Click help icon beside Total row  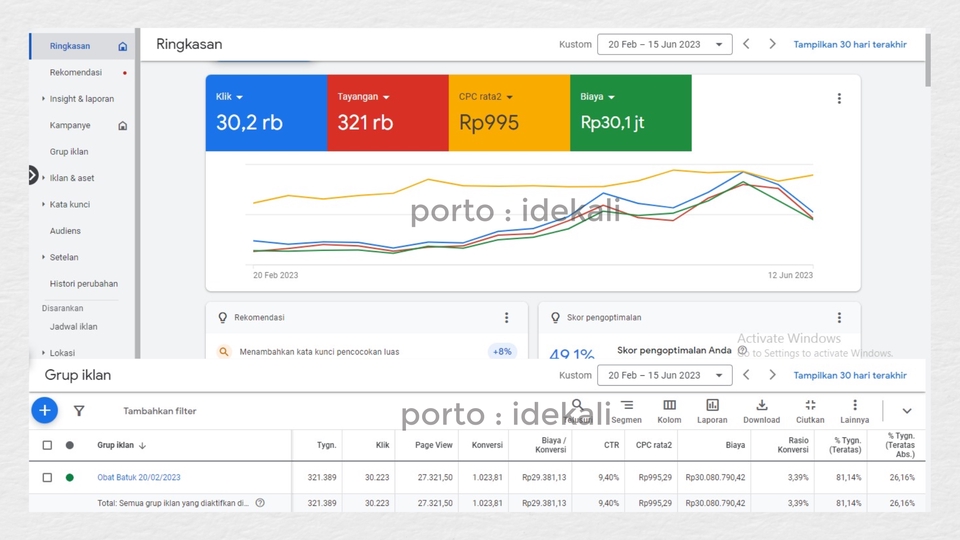[260, 503]
